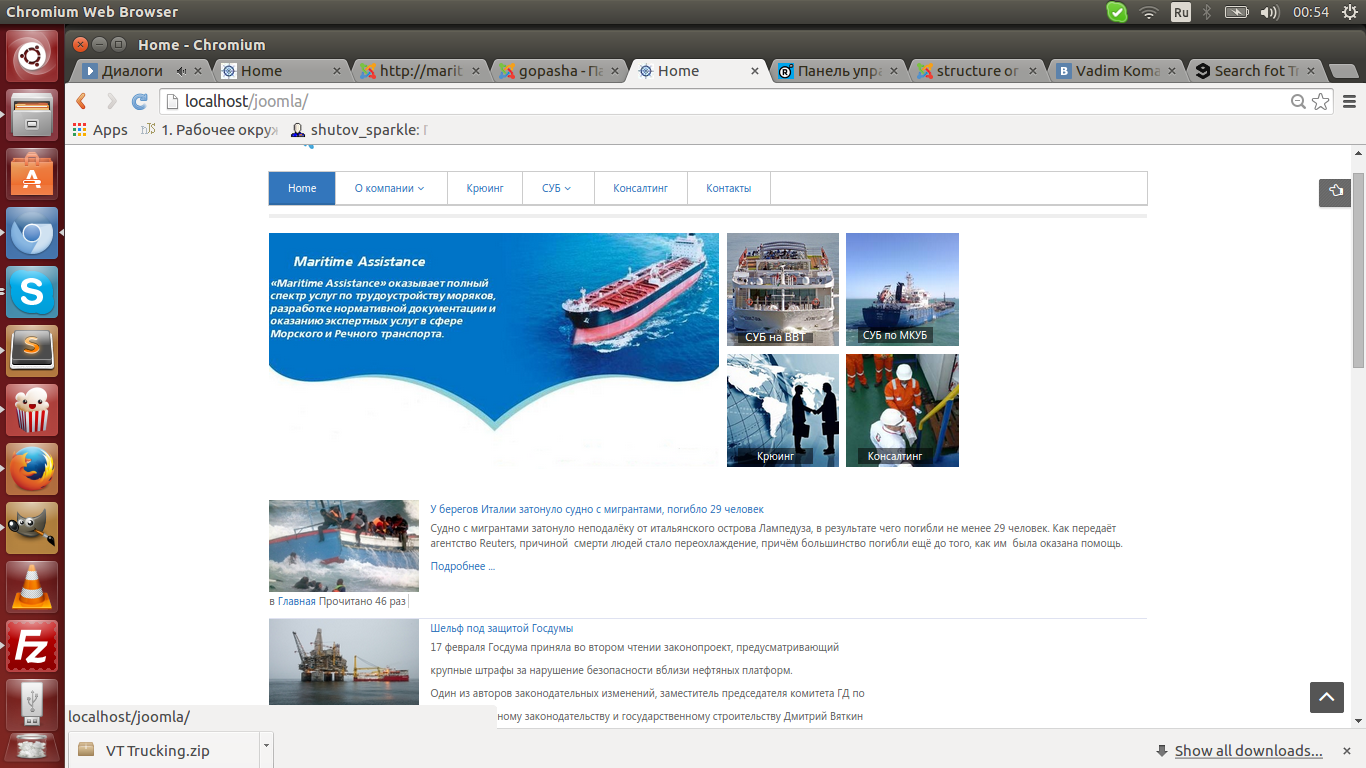This screenshot has width=1366, height=768.
Task: Open Ubuntu Dash from the launcher
Action: 33,56
